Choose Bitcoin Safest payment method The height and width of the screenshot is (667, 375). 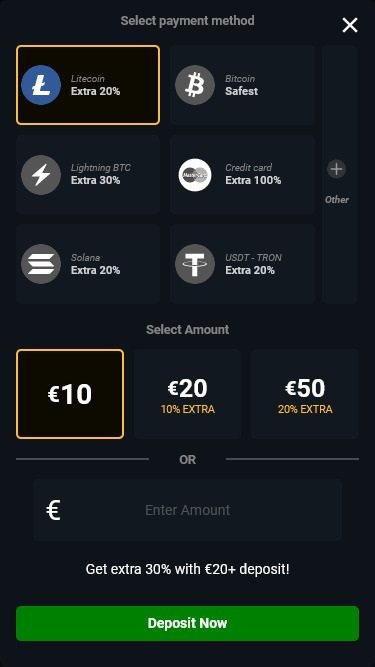242,85
